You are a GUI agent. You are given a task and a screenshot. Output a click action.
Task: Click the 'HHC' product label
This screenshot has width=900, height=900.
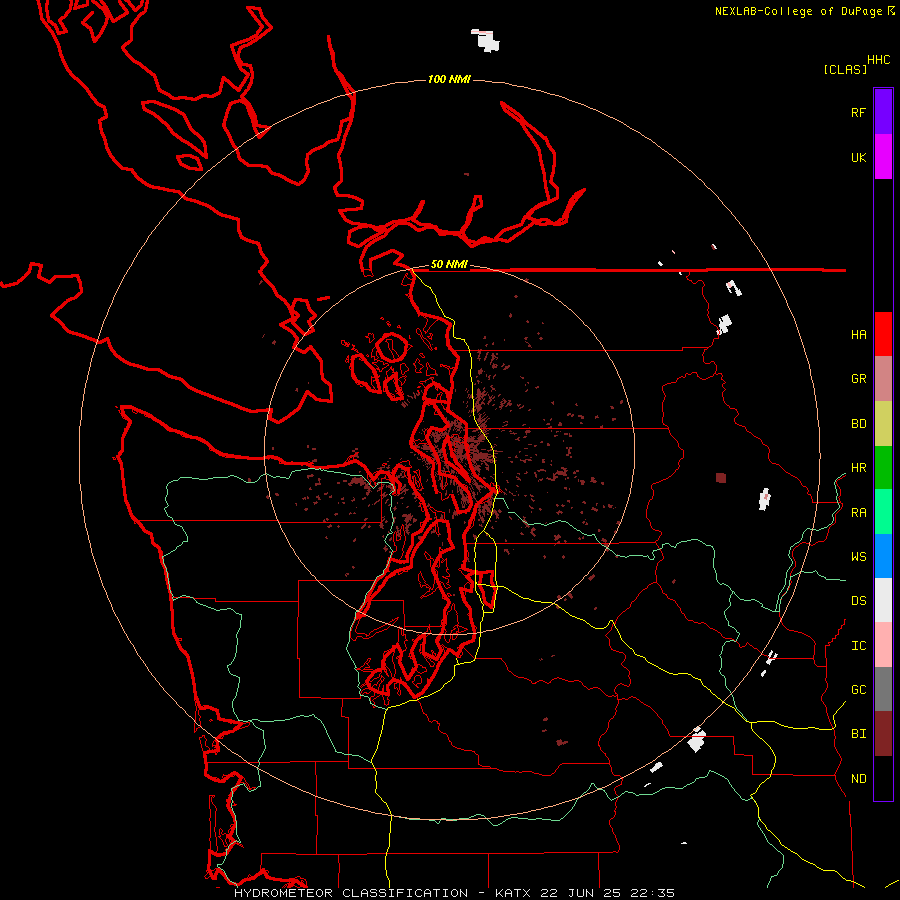coord(878,60)
